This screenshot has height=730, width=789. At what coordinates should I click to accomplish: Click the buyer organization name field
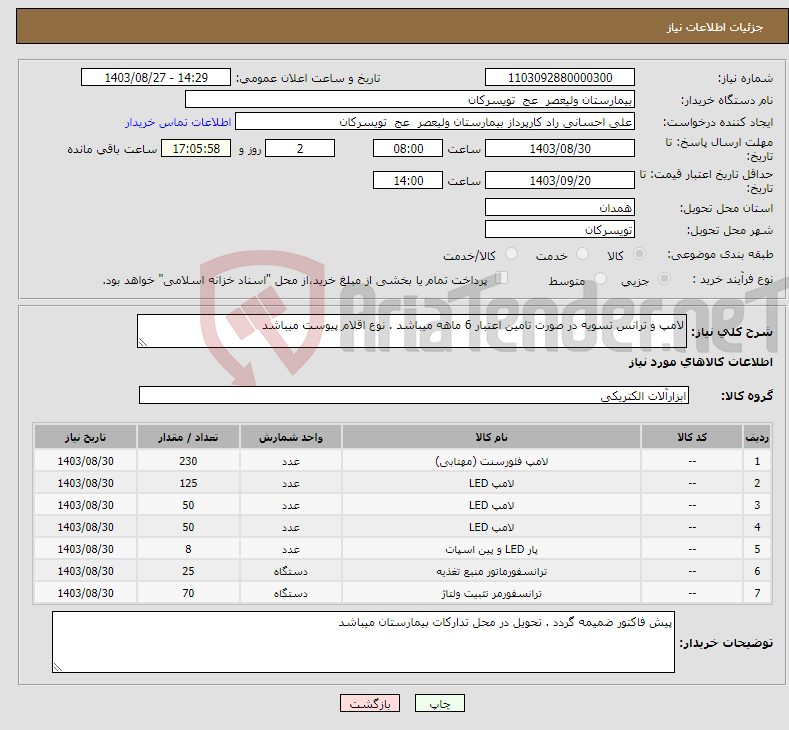(x=410, y=100)
